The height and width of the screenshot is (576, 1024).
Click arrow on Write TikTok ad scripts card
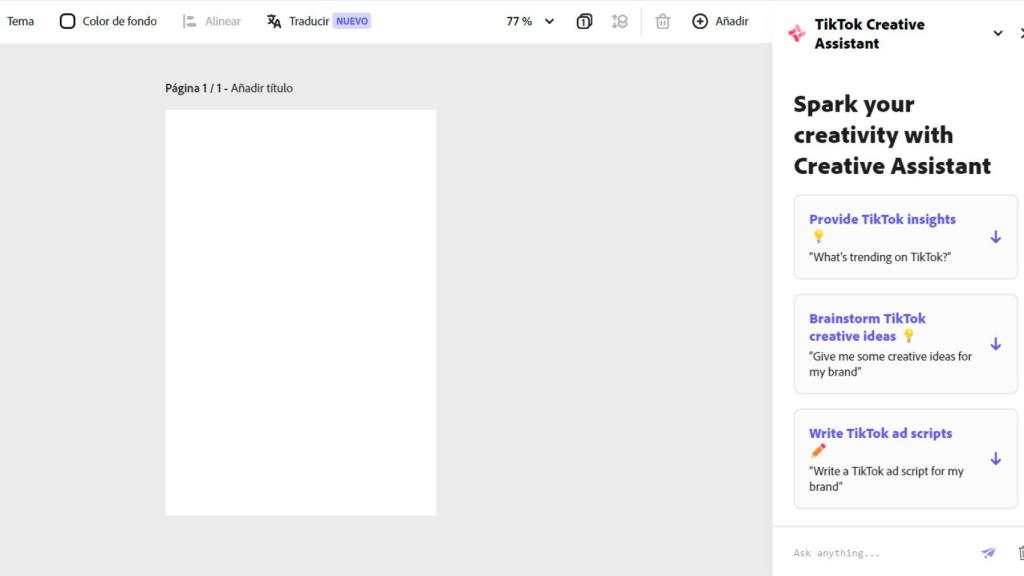coord(995,458)
